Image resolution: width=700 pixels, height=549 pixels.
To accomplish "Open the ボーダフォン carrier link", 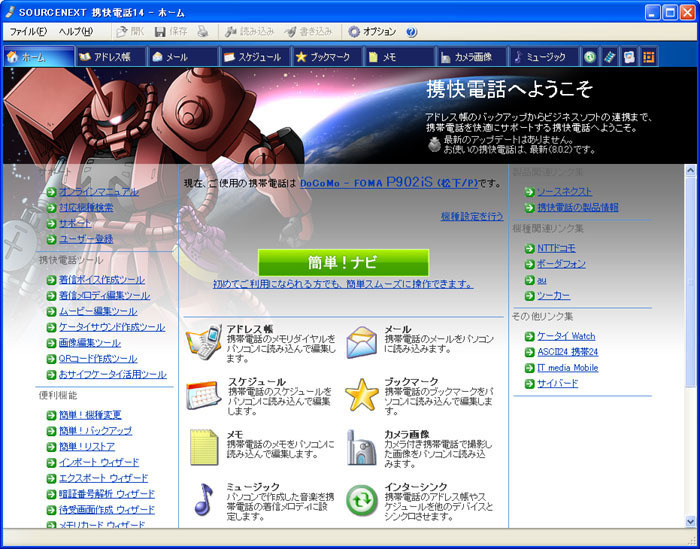I will (561, 264).
